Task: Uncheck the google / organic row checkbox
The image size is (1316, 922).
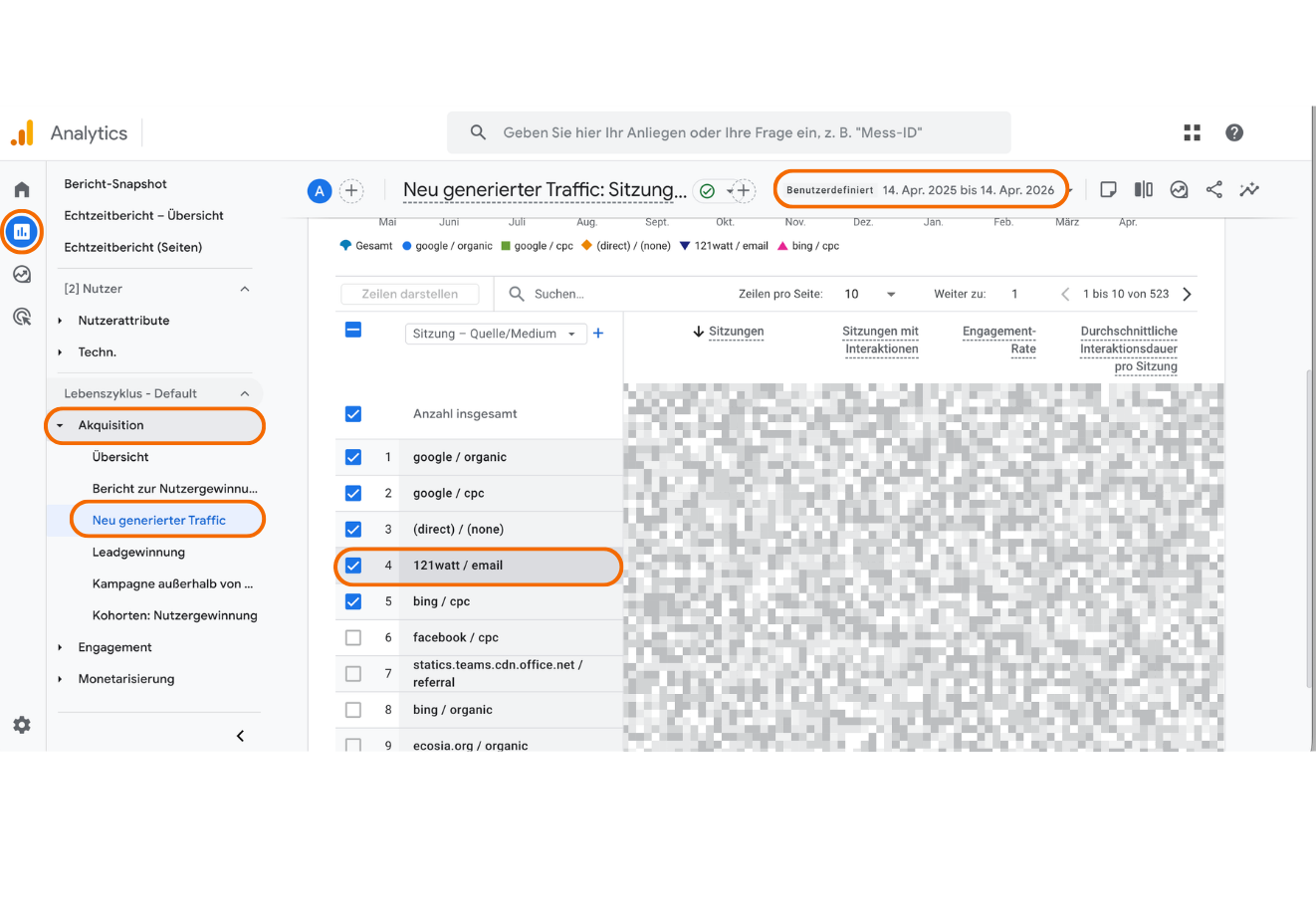Action: [x=353, y=457]
